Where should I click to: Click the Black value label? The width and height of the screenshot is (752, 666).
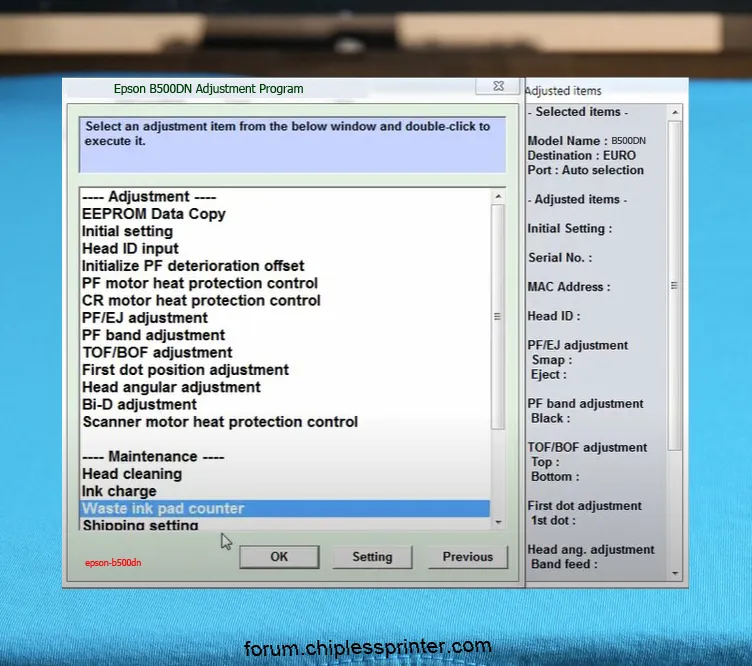click(551, 418)
